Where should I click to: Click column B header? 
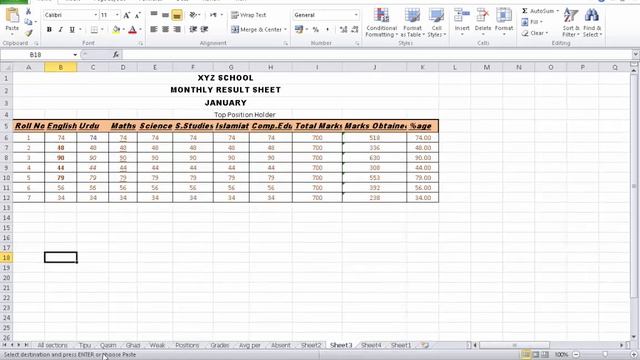pyautogui.click(x=60, y=67)
